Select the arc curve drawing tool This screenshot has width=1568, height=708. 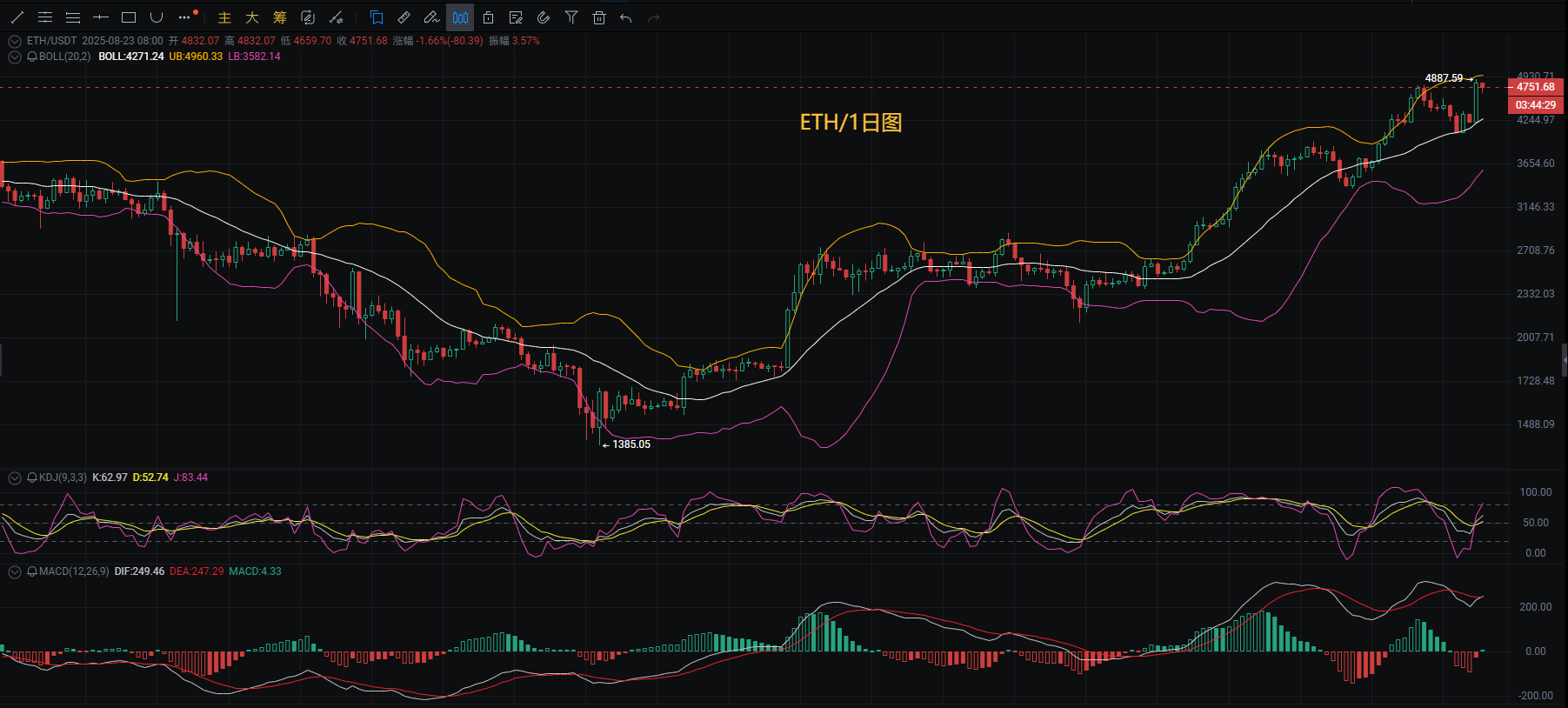tap(157, 17)
